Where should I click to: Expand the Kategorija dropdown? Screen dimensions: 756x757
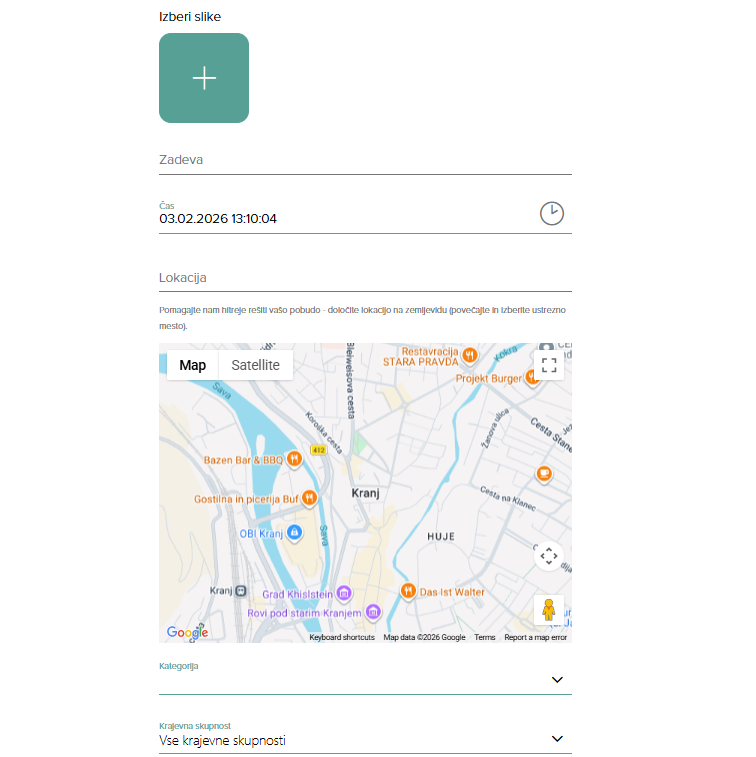tap(365, 680)
